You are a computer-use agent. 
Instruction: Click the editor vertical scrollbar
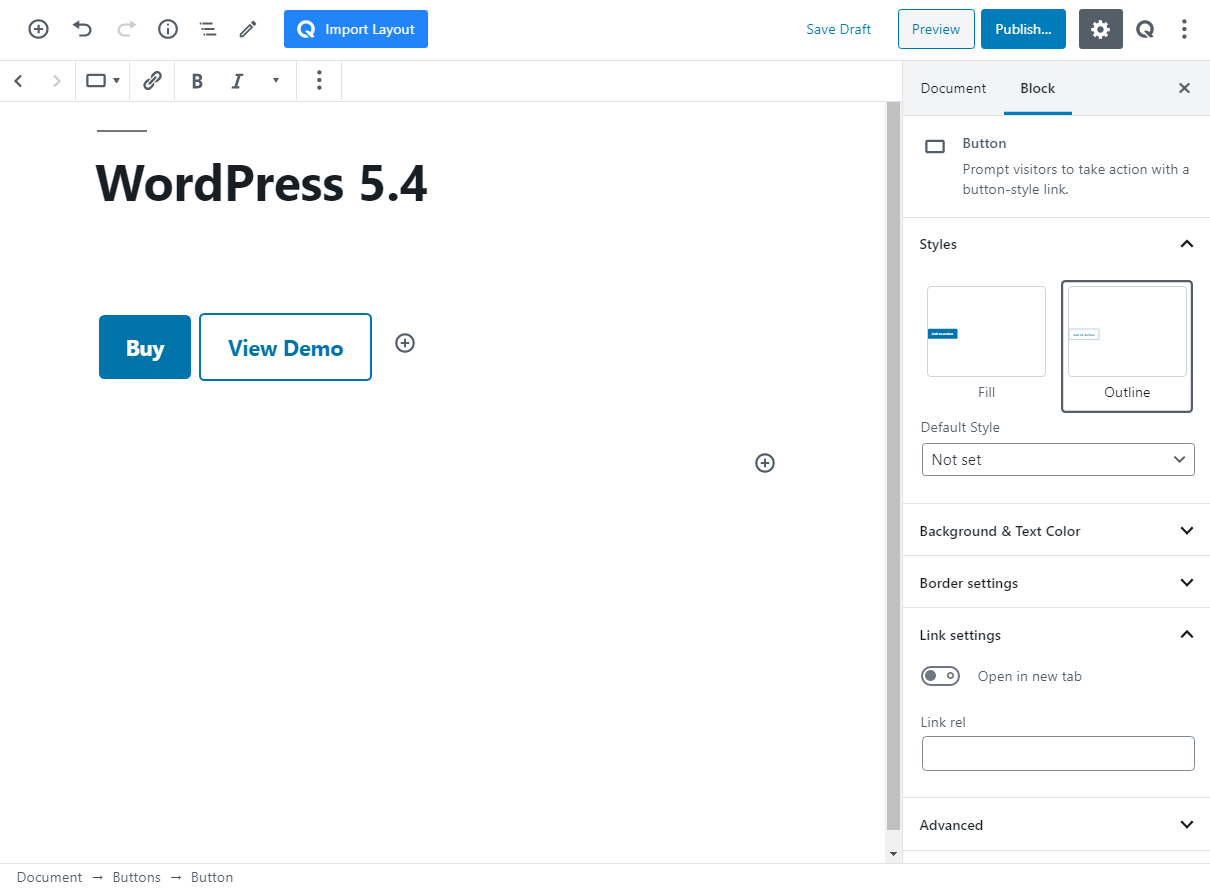click(x=893, y=466)
